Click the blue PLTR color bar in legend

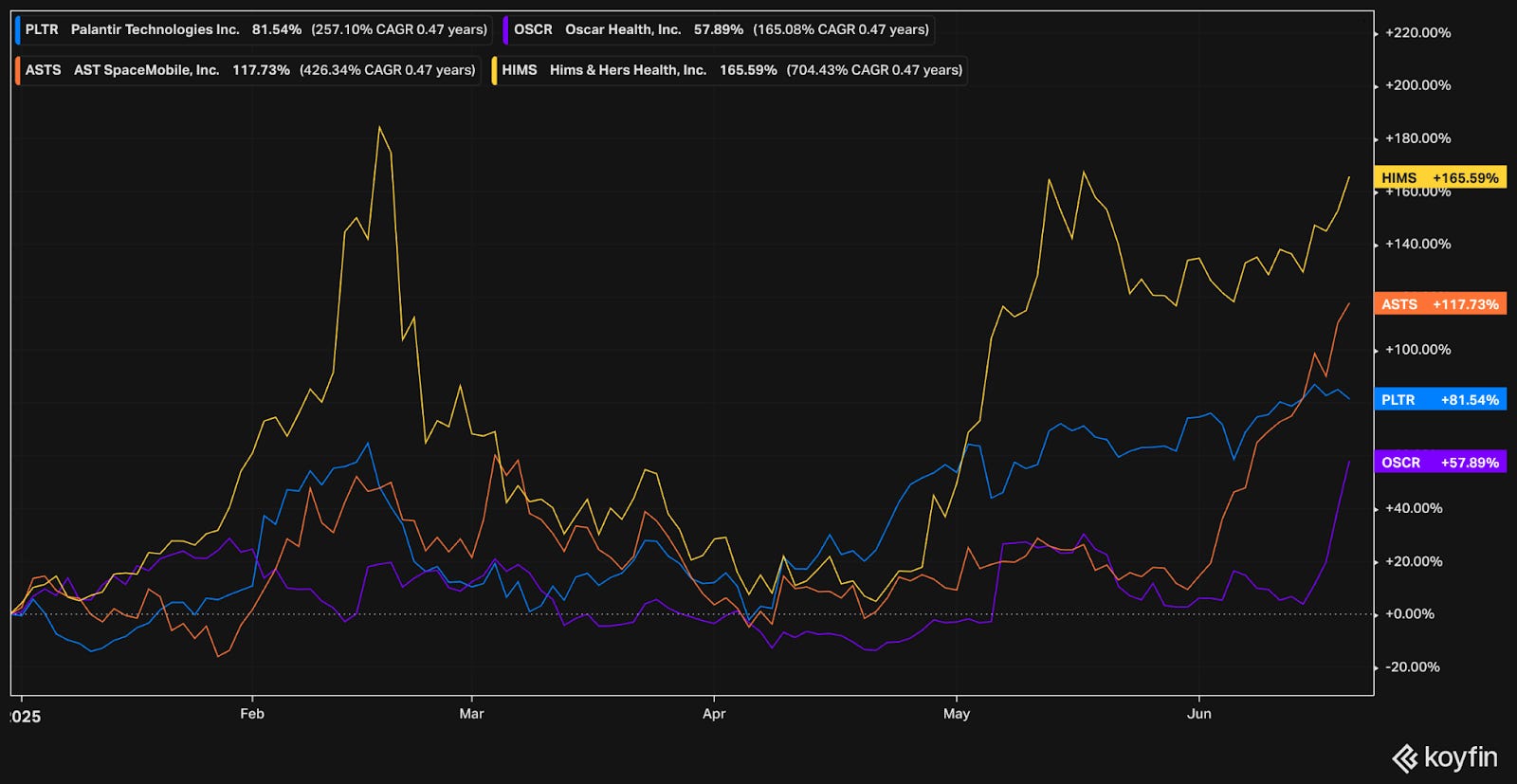(x=18, y=29)
